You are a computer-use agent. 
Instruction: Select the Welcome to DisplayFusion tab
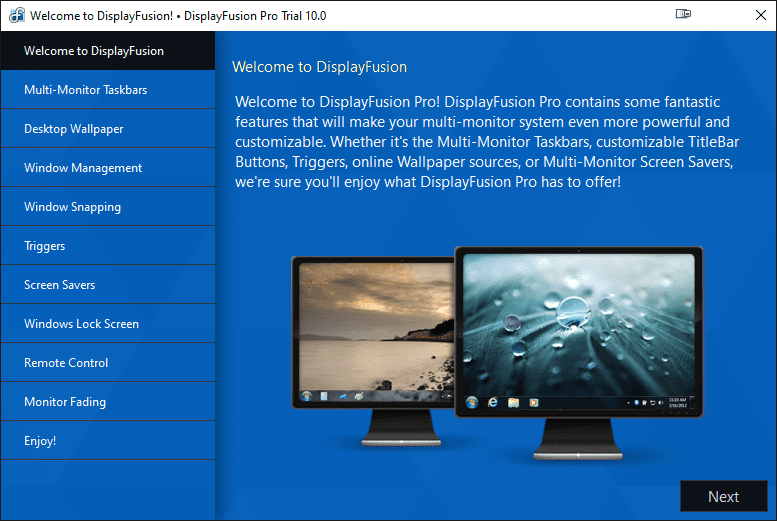[108, 51]
